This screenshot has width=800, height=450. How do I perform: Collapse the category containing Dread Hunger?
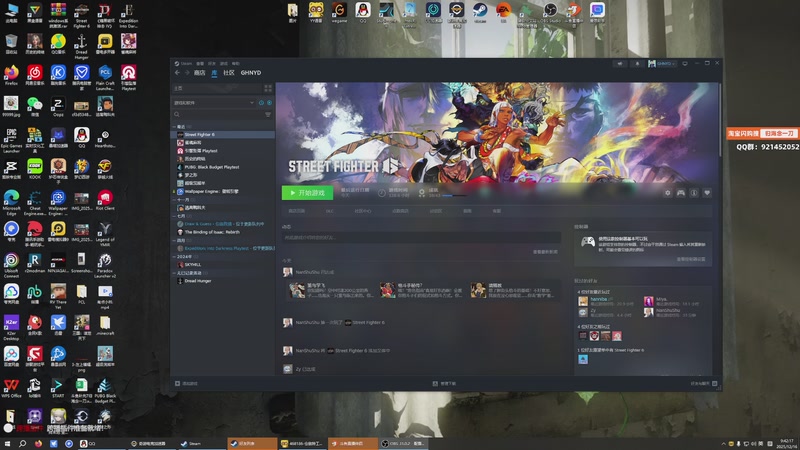[x=174, y=273]
